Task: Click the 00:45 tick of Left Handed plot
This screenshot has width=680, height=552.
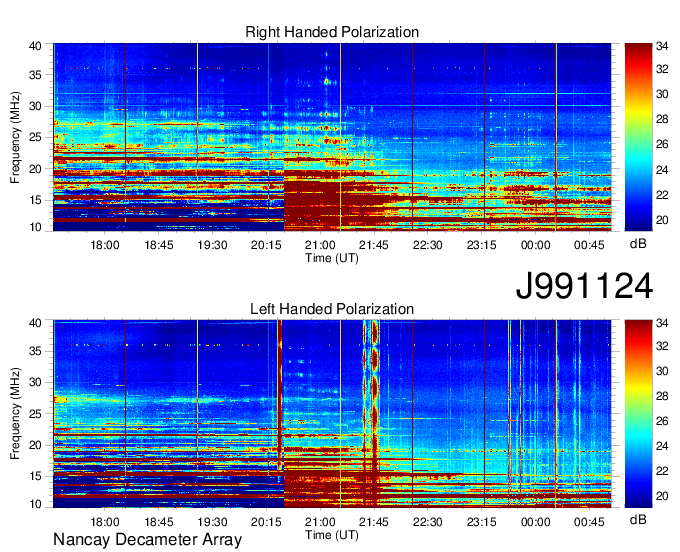Action: 589,522
